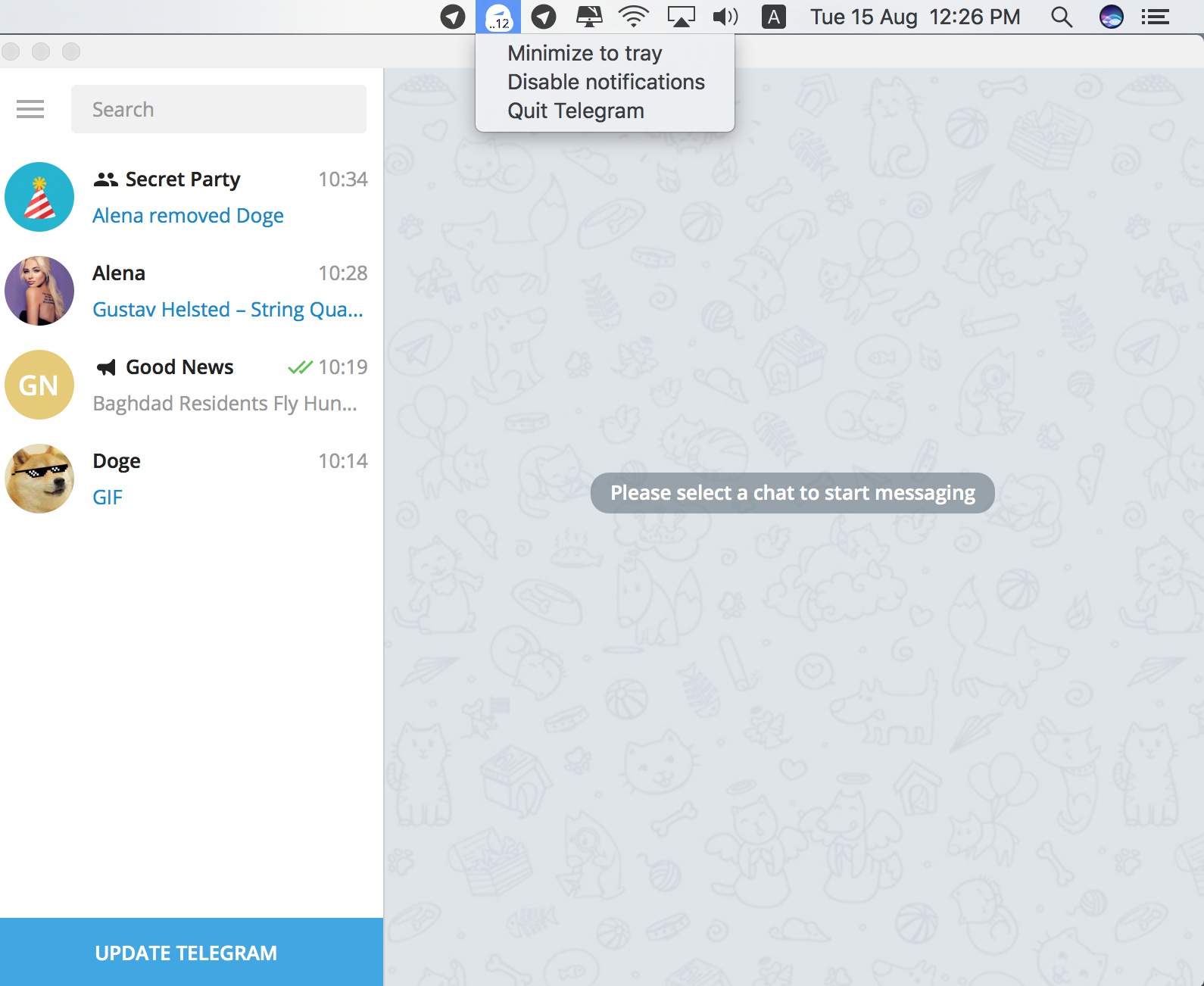The image size is (1204, 986).
Task: Launch Siri from the menu bar
Action: tap(1111, 17)
